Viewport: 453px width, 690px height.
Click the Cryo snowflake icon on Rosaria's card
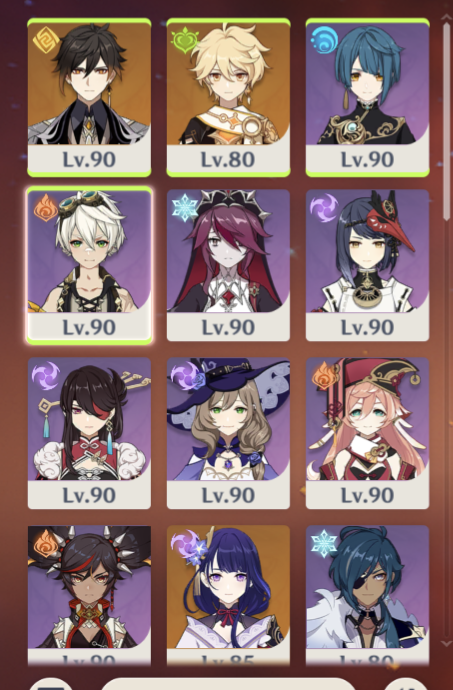click(185, 207)
